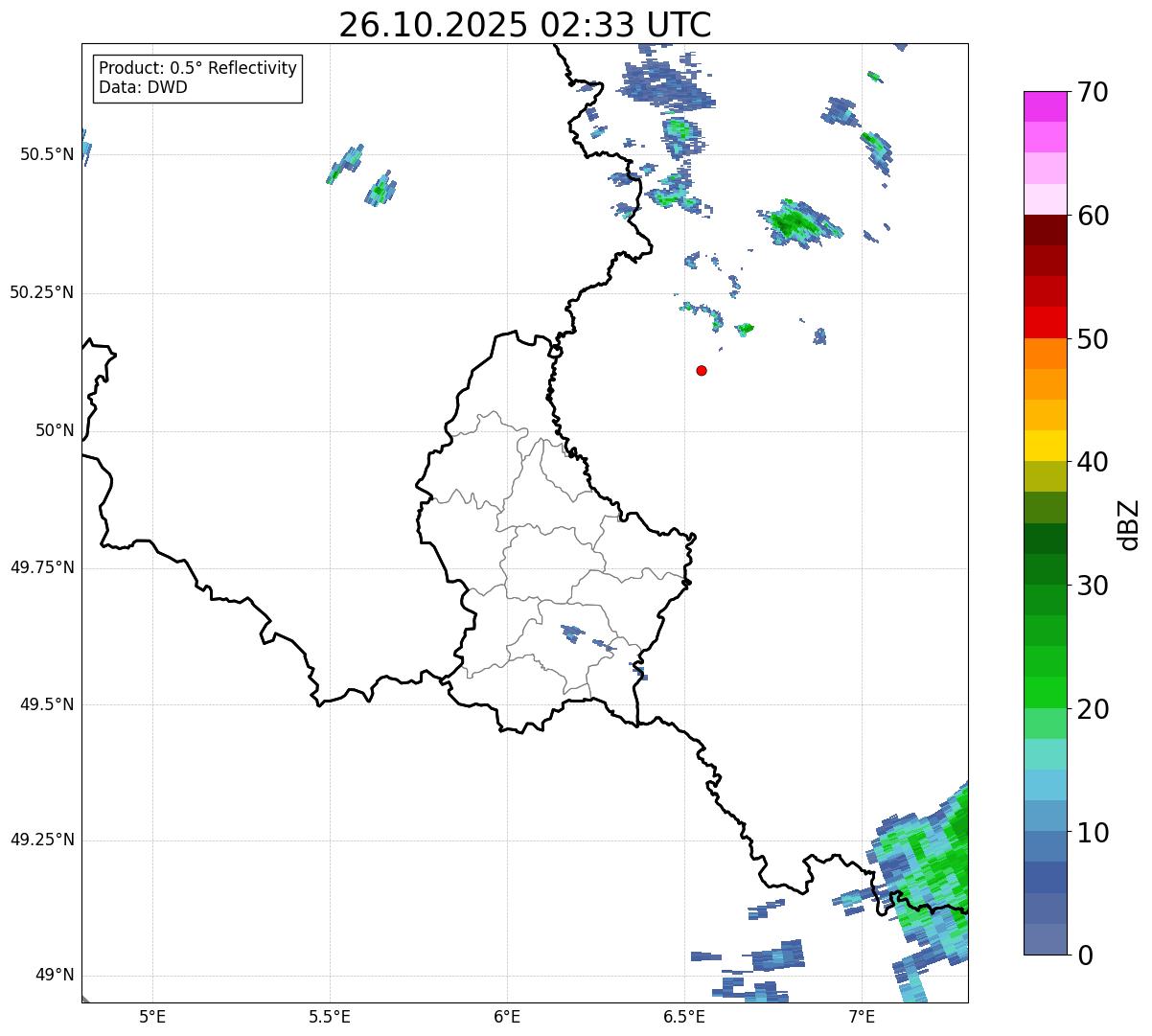Click the 6°E longitude label

pos(507,1016)
